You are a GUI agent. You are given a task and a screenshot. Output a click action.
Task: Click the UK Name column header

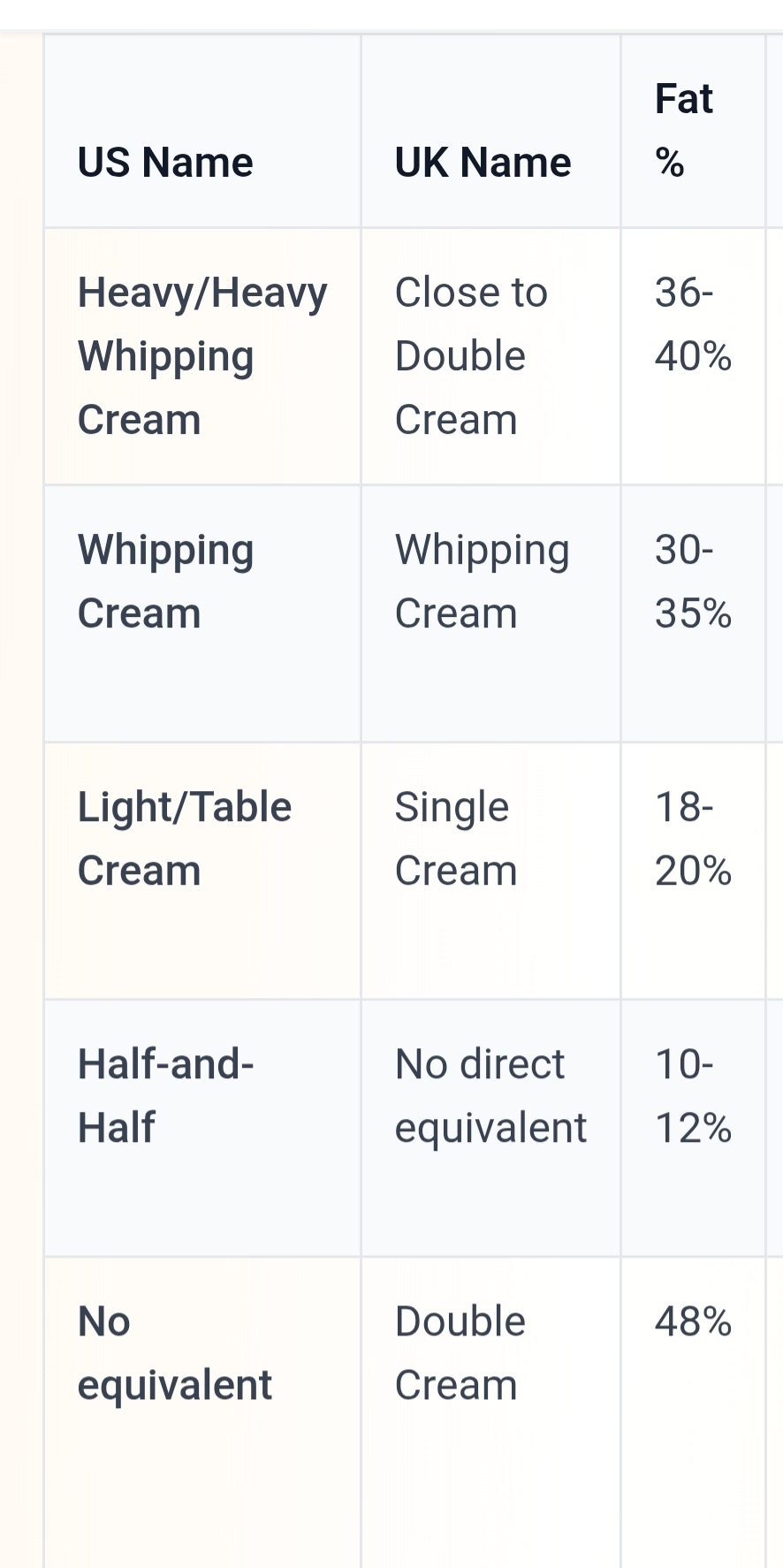483,163
